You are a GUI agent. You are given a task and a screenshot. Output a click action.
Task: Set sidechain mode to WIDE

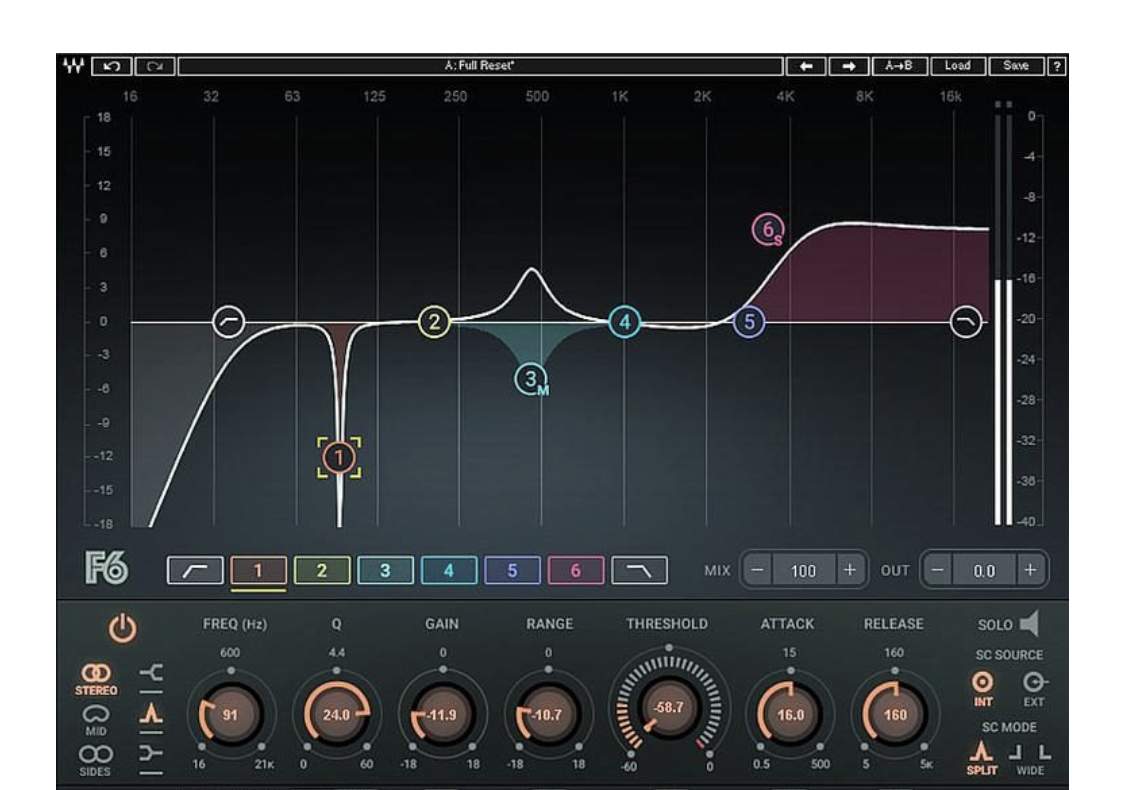1030,760
